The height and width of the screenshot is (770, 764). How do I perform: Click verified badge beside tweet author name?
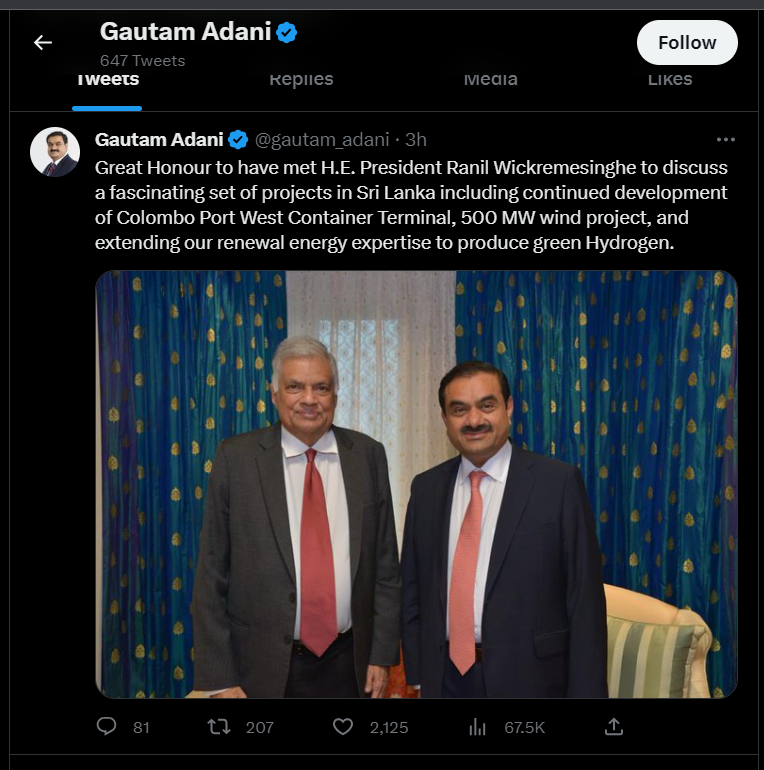pos(239,139)
